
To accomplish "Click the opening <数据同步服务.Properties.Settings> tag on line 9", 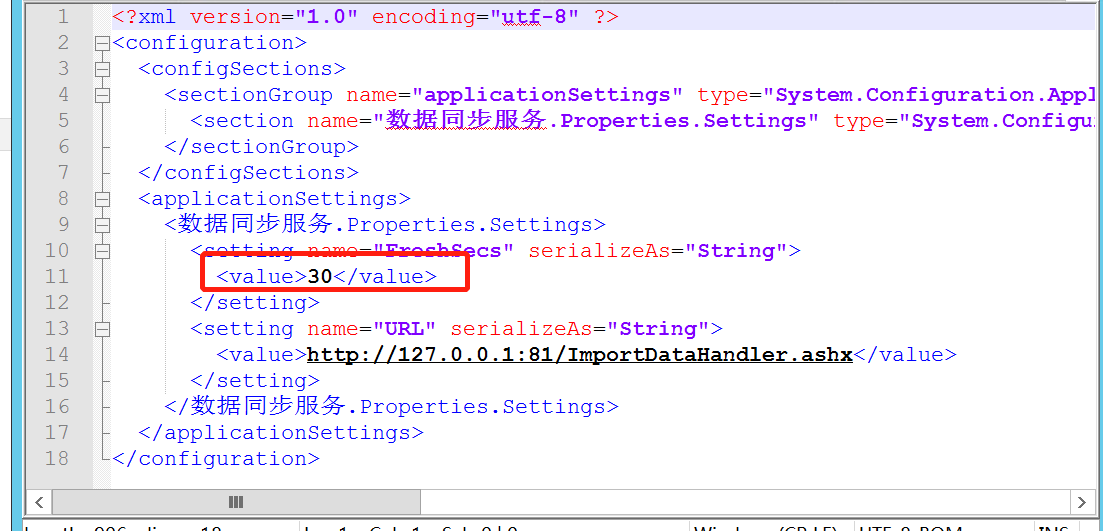I will tap(385, 225).
